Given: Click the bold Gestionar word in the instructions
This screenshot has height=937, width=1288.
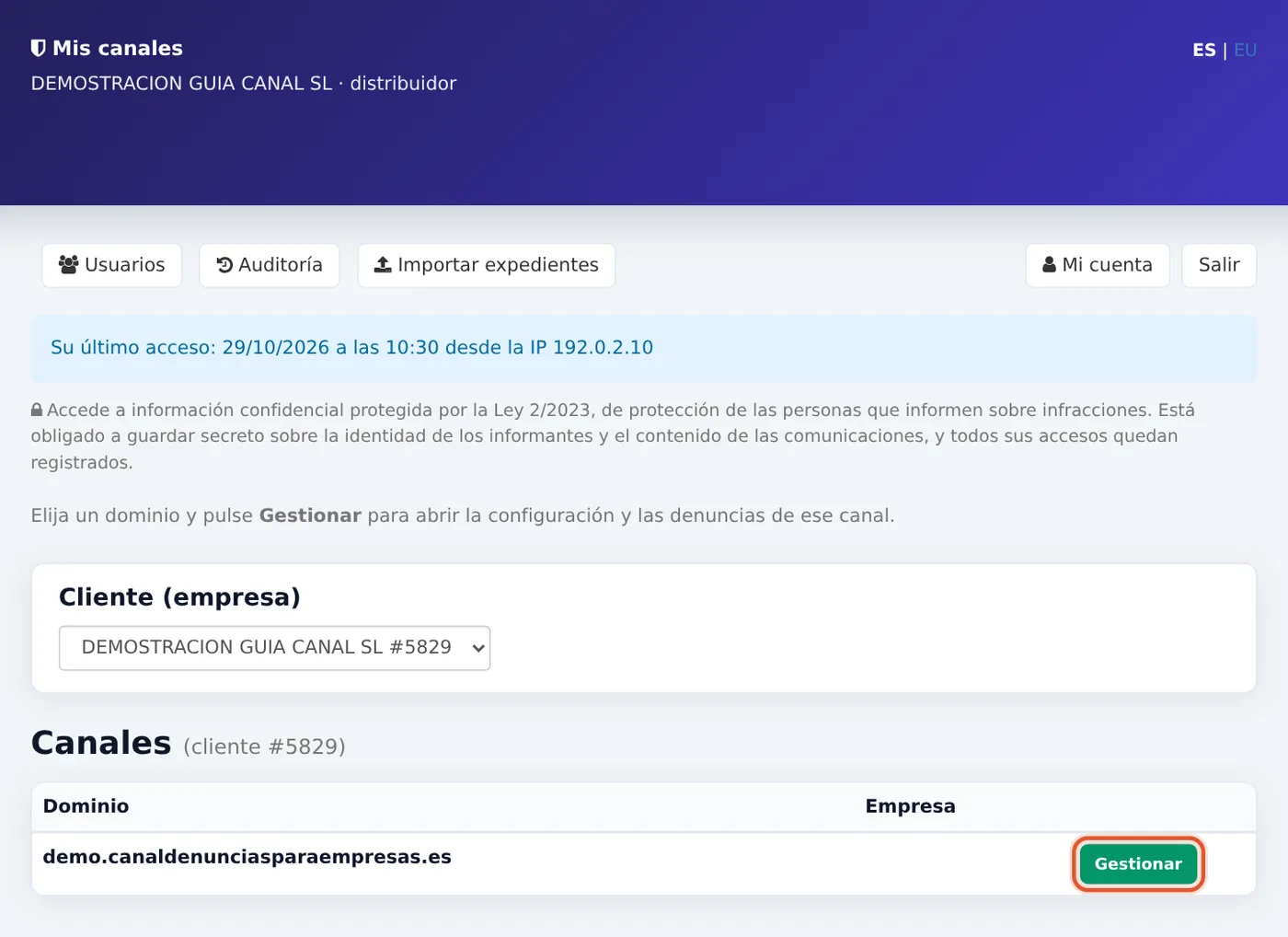Looking at the screenshot, I should [x=310, y=515].
